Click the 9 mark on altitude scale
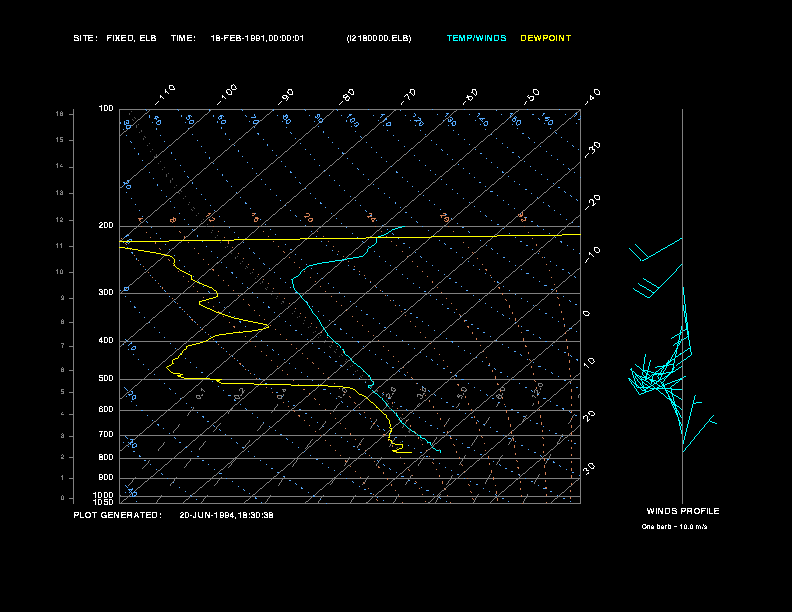792x612 pixels. tap(63, 298)
